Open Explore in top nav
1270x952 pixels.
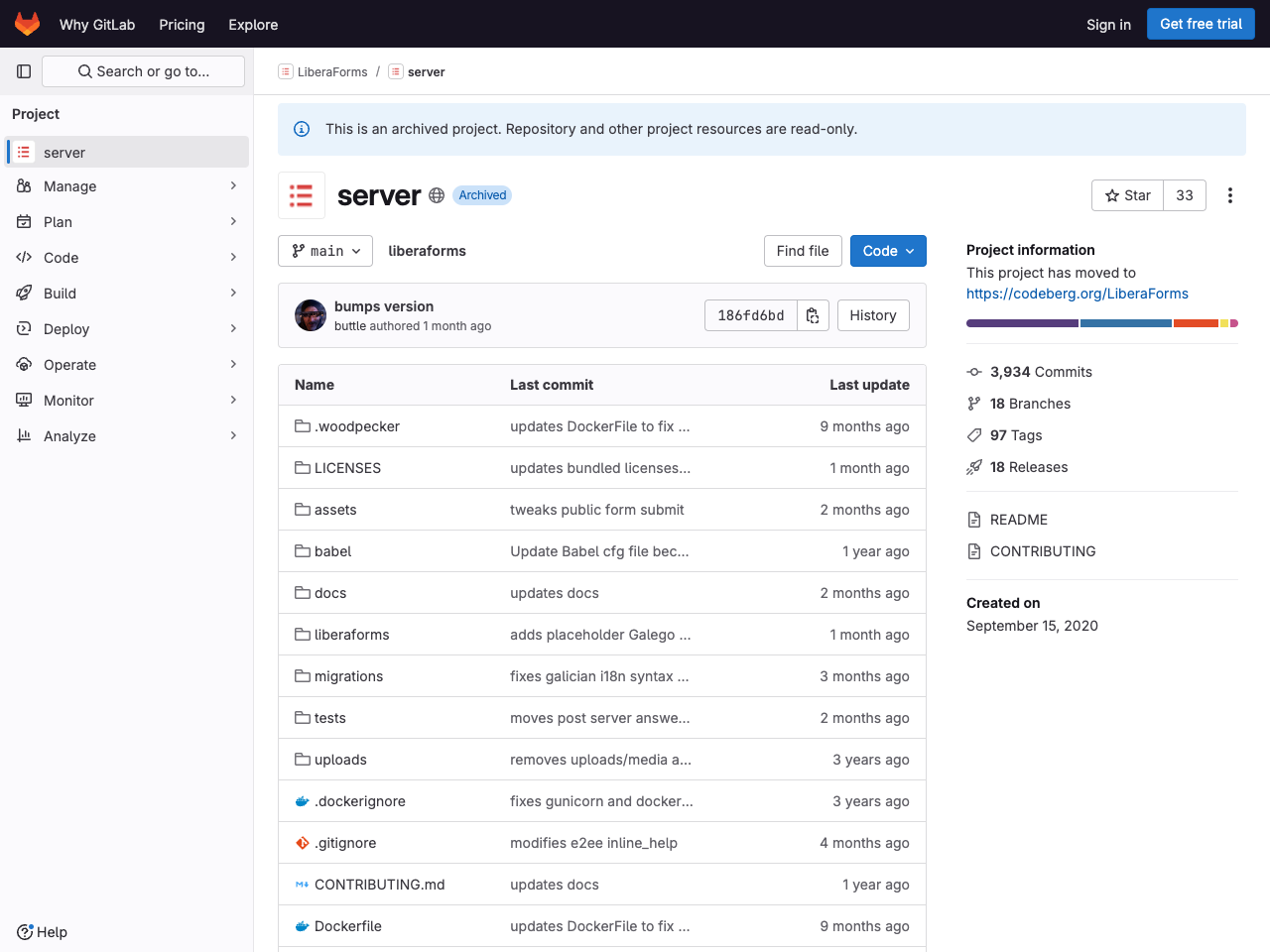point(253,24)
